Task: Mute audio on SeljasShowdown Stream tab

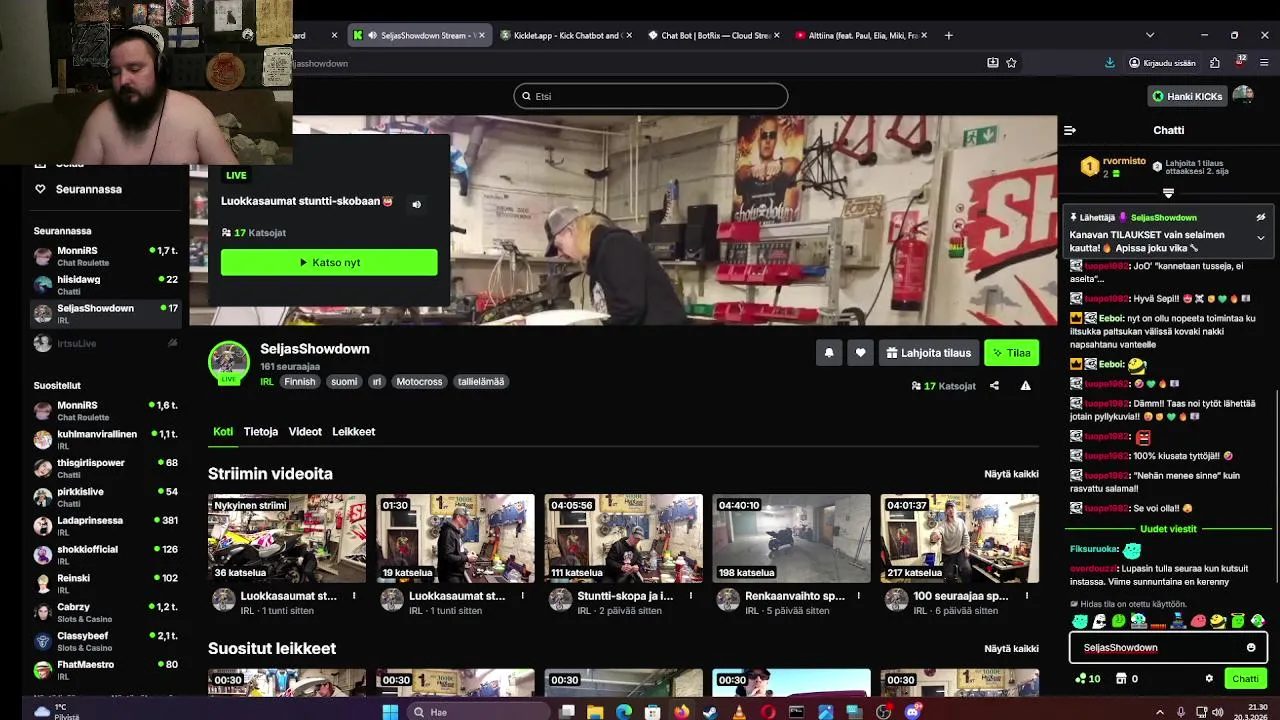Action: coord(372,35)
